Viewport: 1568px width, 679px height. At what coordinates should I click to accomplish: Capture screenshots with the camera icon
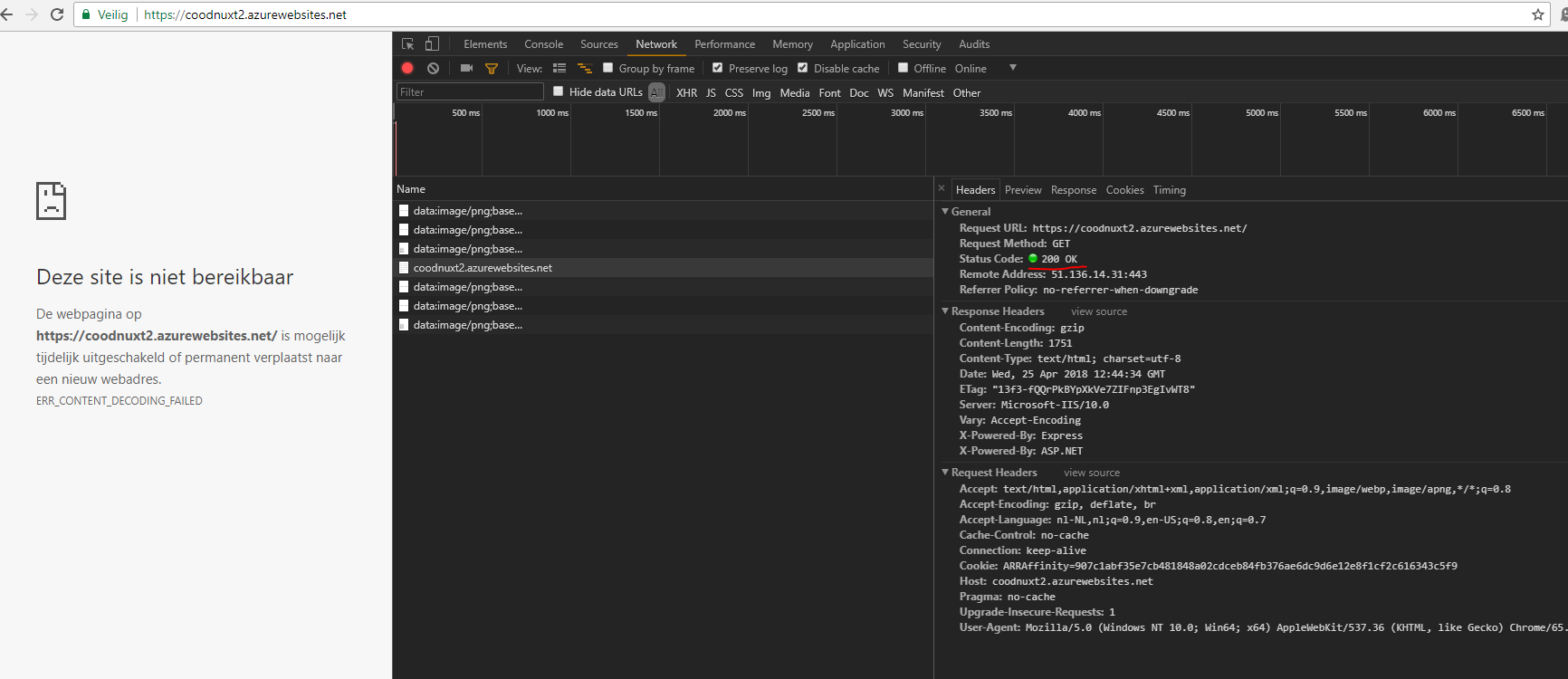(x=466, y=68)
